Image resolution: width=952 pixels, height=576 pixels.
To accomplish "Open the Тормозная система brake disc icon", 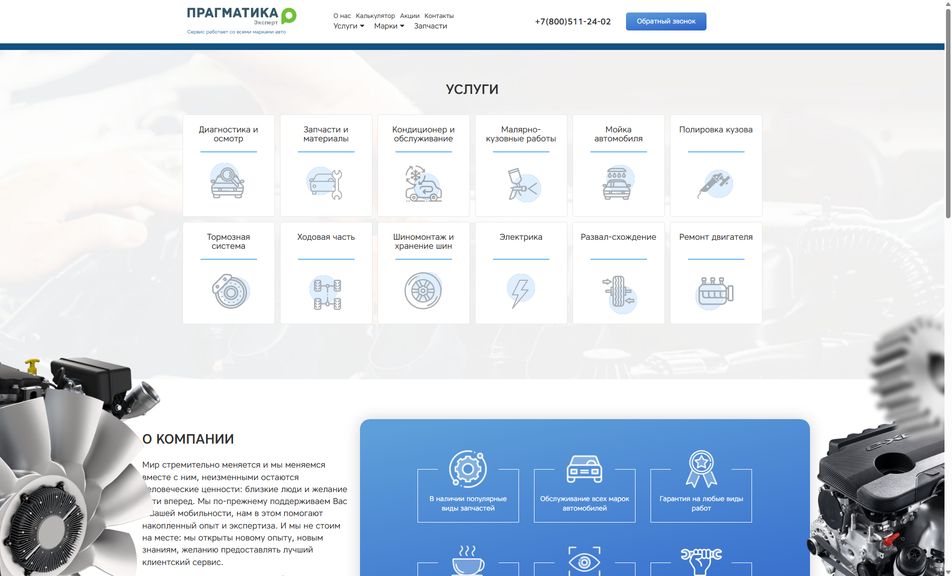I will click(x=230, y=291).
